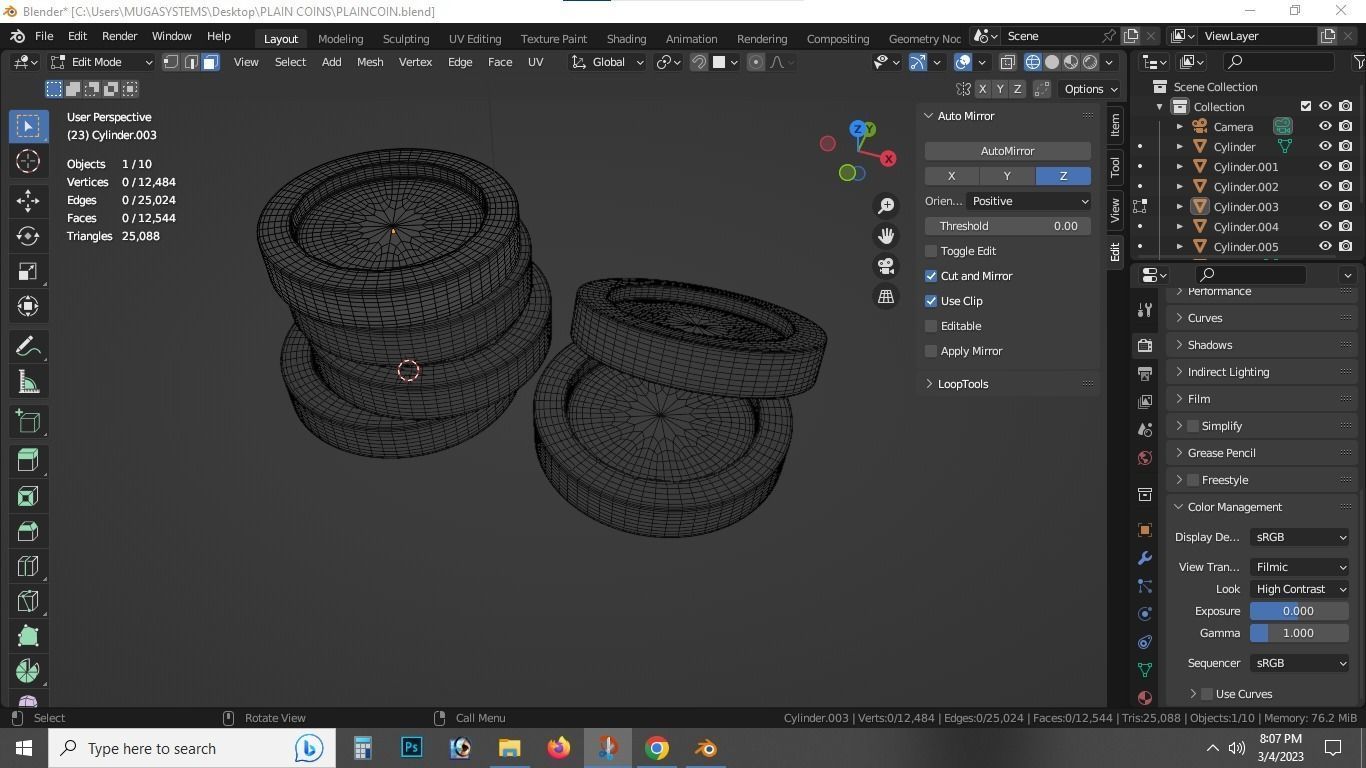1366x768 pixels.
Task: Set mirror axis to Y
Action: (1007, 176)
